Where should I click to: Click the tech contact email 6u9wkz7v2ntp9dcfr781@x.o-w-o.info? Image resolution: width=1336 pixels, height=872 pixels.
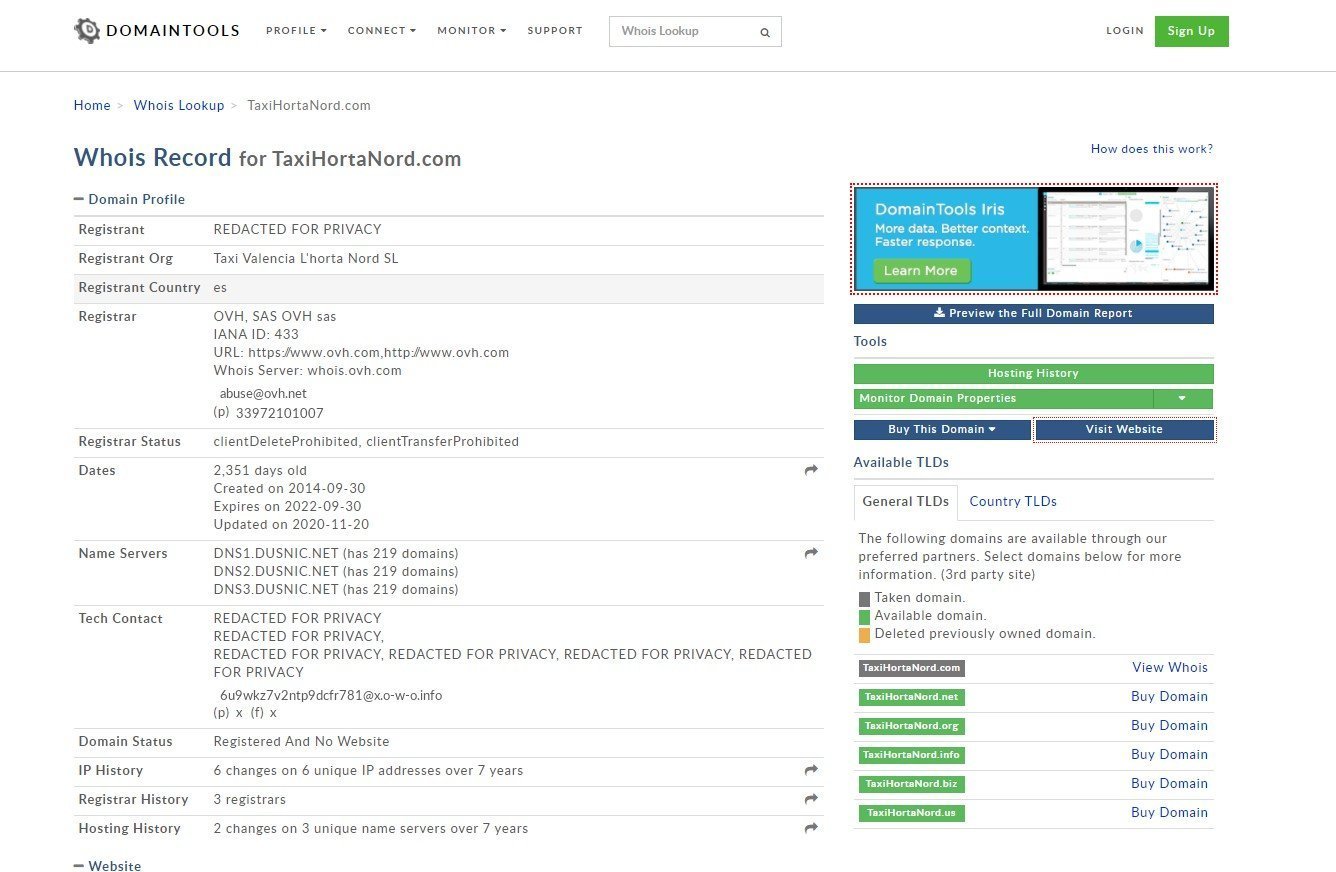pos(331,695)
